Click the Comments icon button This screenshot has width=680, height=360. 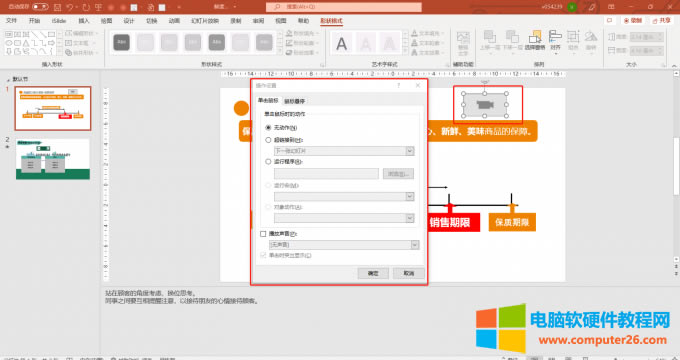610,20
